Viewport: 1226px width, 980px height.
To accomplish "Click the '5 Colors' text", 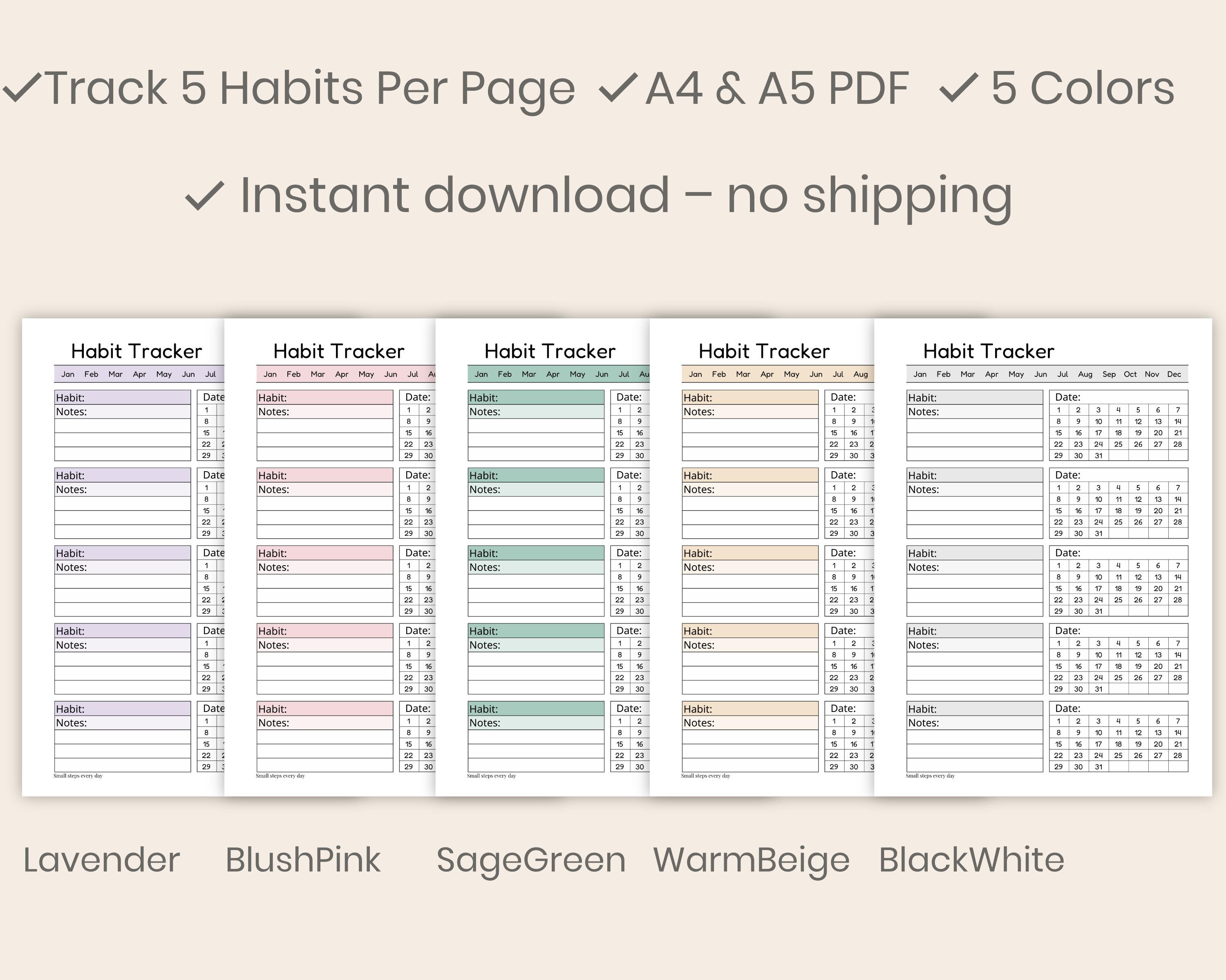I will coord(1083,89).
